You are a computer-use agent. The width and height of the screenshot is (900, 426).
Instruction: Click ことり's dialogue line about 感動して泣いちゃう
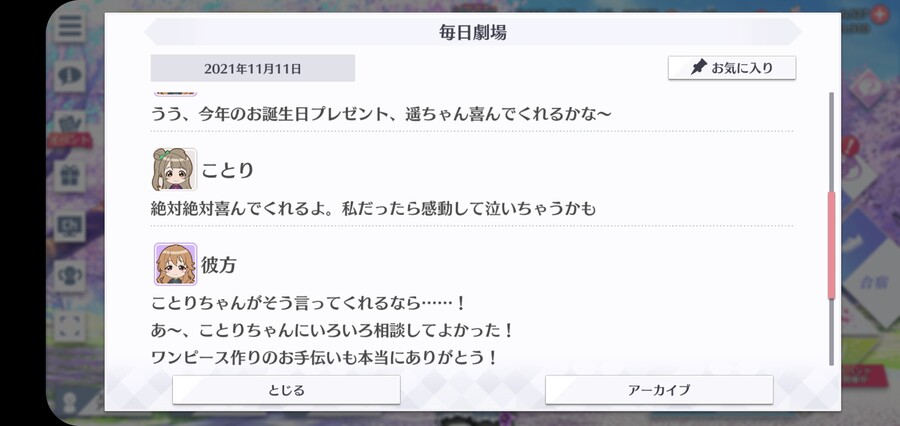click(373, 209)
